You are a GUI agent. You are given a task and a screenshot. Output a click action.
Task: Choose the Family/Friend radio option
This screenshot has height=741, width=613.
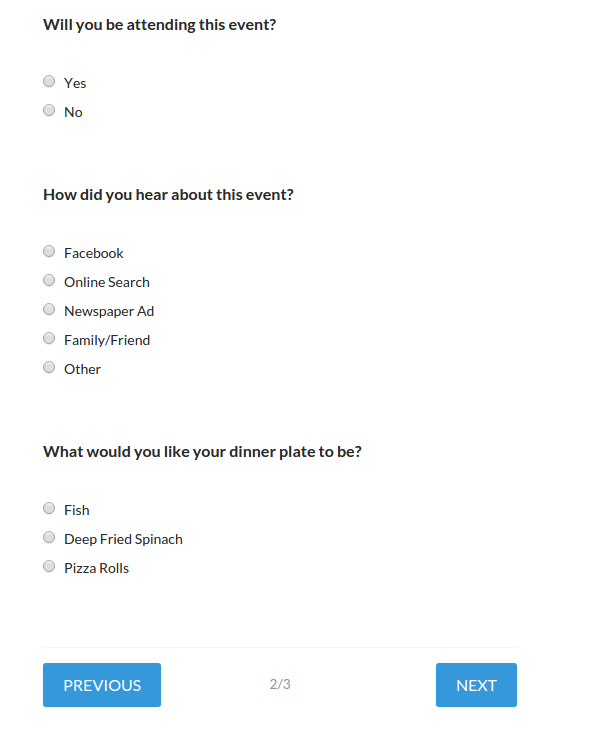click(49, 339)
